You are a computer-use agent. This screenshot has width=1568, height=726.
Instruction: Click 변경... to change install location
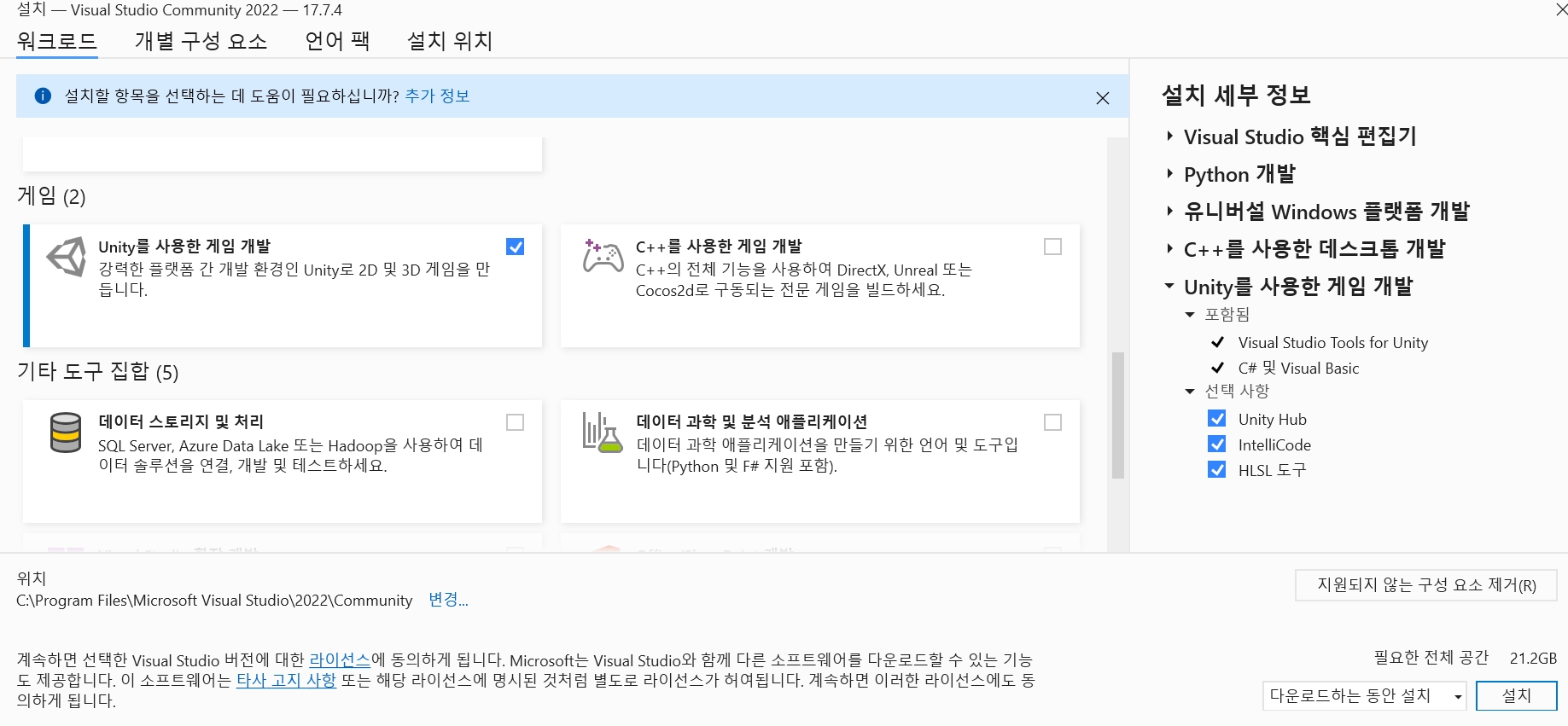point(448,600)
